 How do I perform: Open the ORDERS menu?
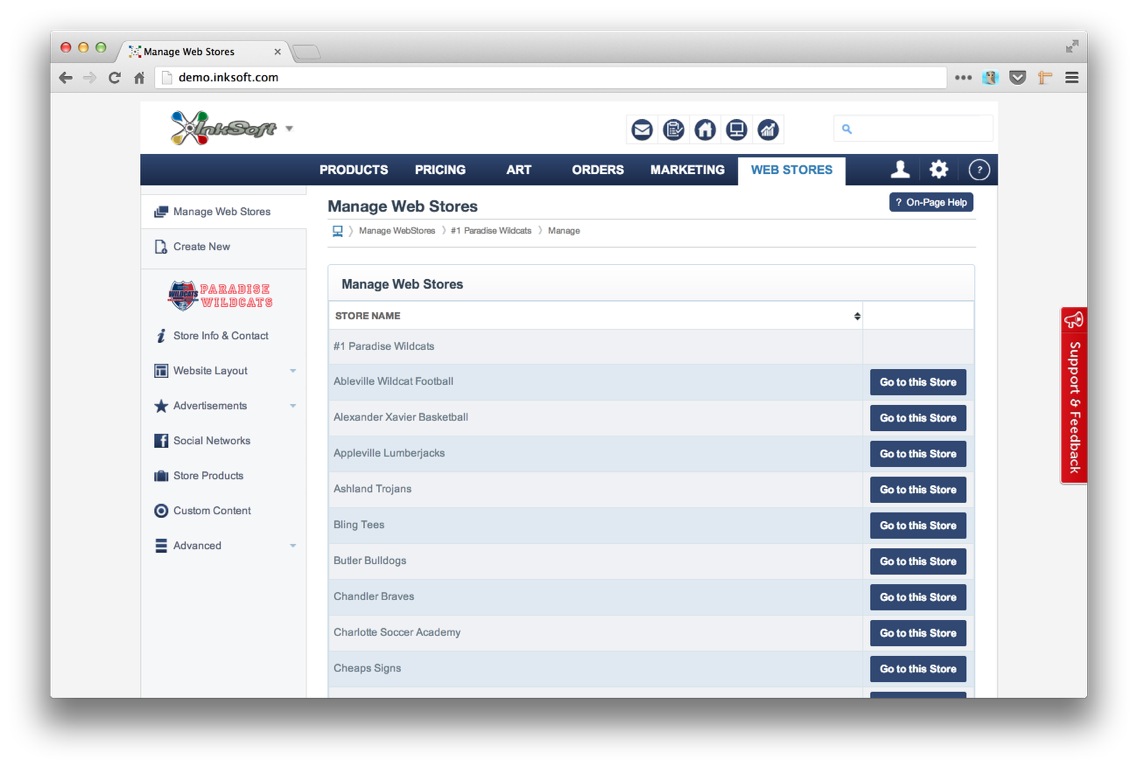click(598, 170)
